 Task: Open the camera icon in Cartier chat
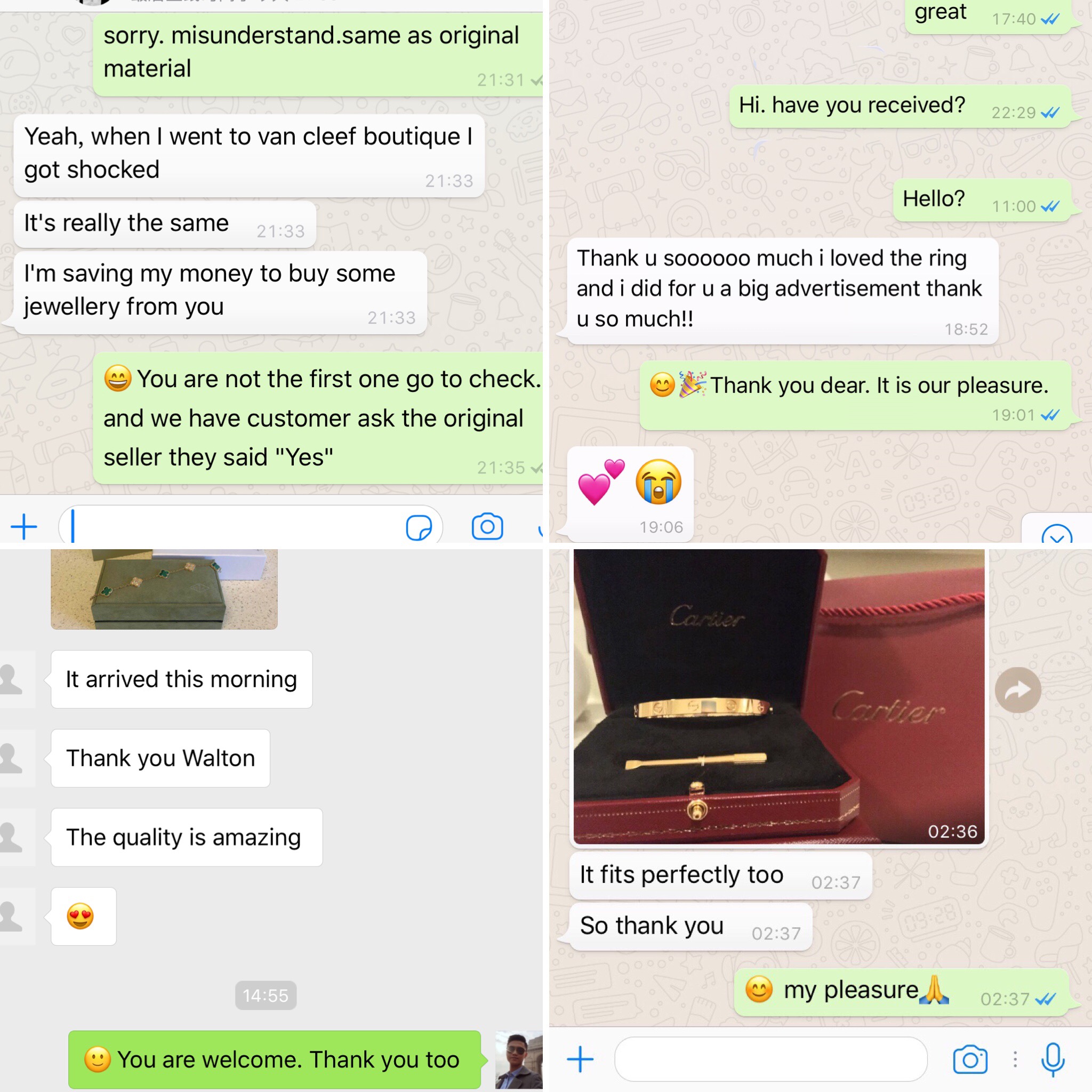970,1059
